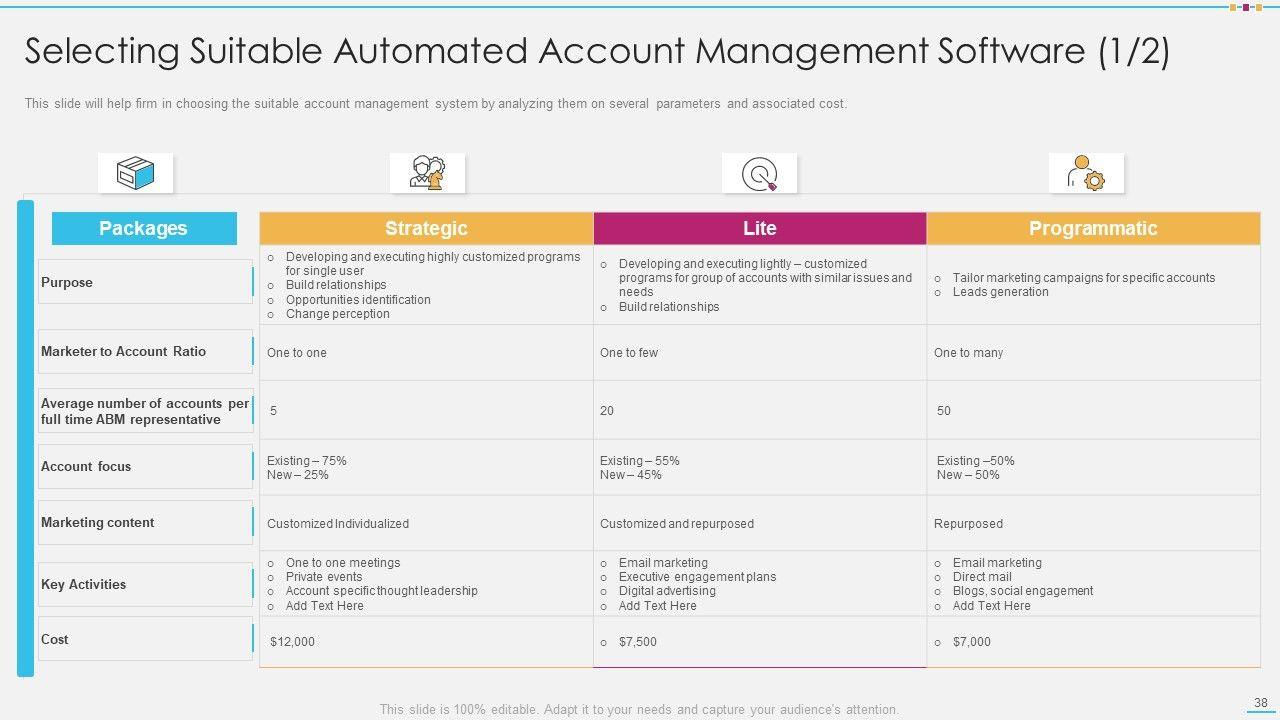The height and width of the screenshot is (720, 1280).
Task: Select the '100% editable' footer note
Action: tap(639, 710)
